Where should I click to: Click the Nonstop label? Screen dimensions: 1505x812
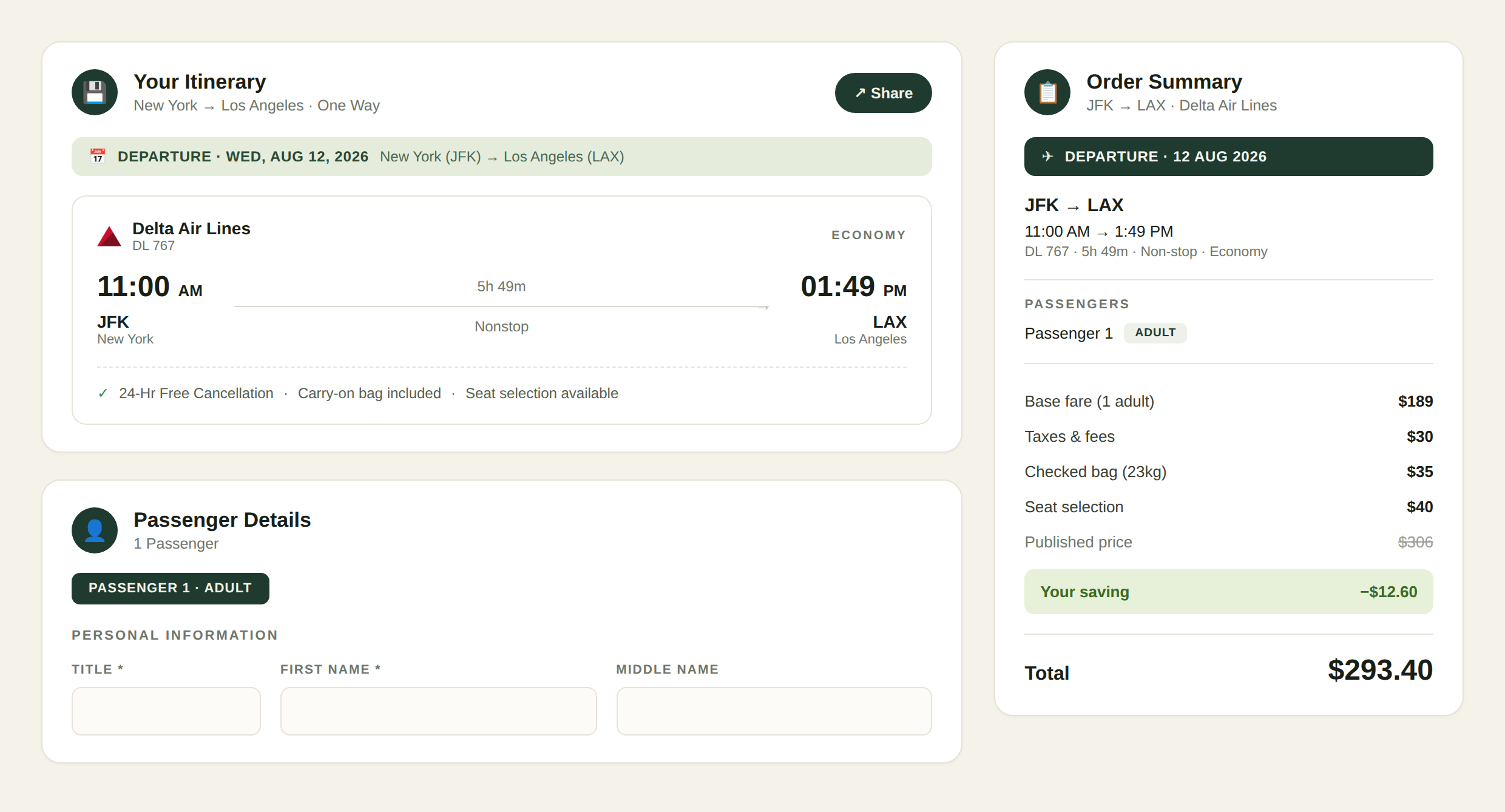coord(501,326)
